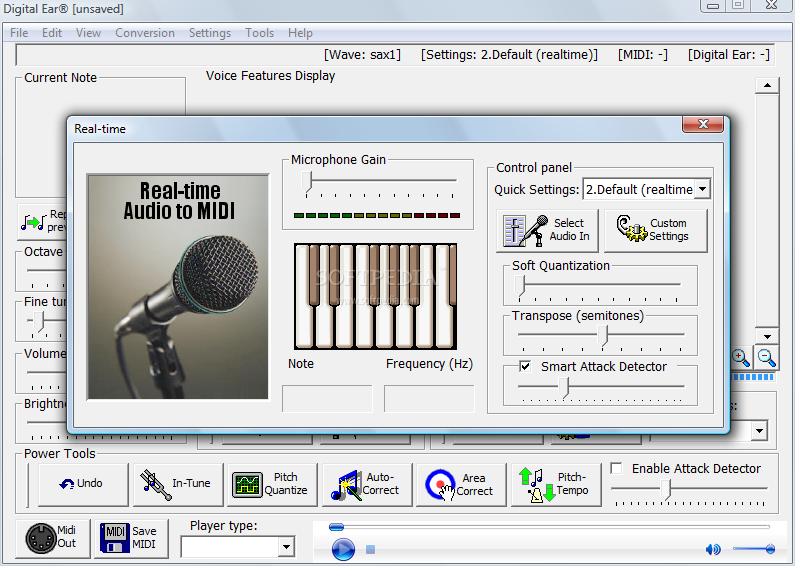Image resolution: width=795 pixels, height=566 pixels.
Task: Open Select Audio In mixer
Action: tap(547, 230)
